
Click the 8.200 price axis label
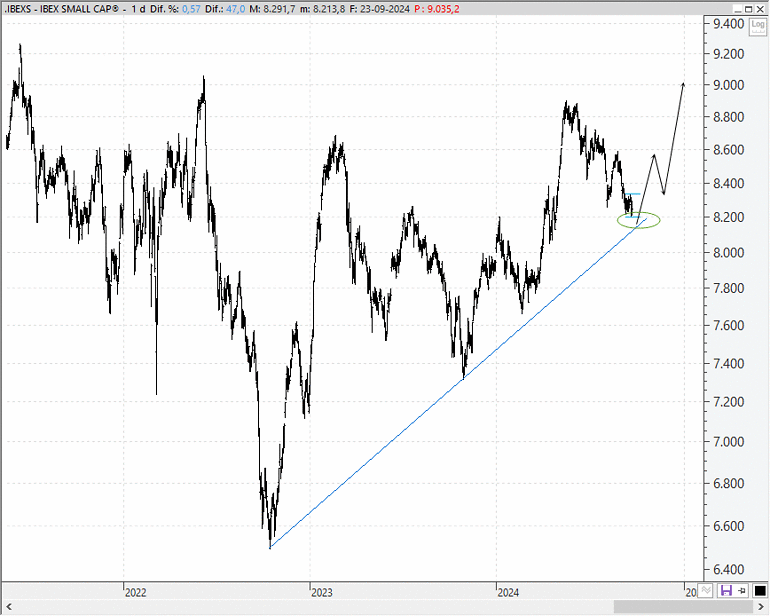[x=729, y=217]
